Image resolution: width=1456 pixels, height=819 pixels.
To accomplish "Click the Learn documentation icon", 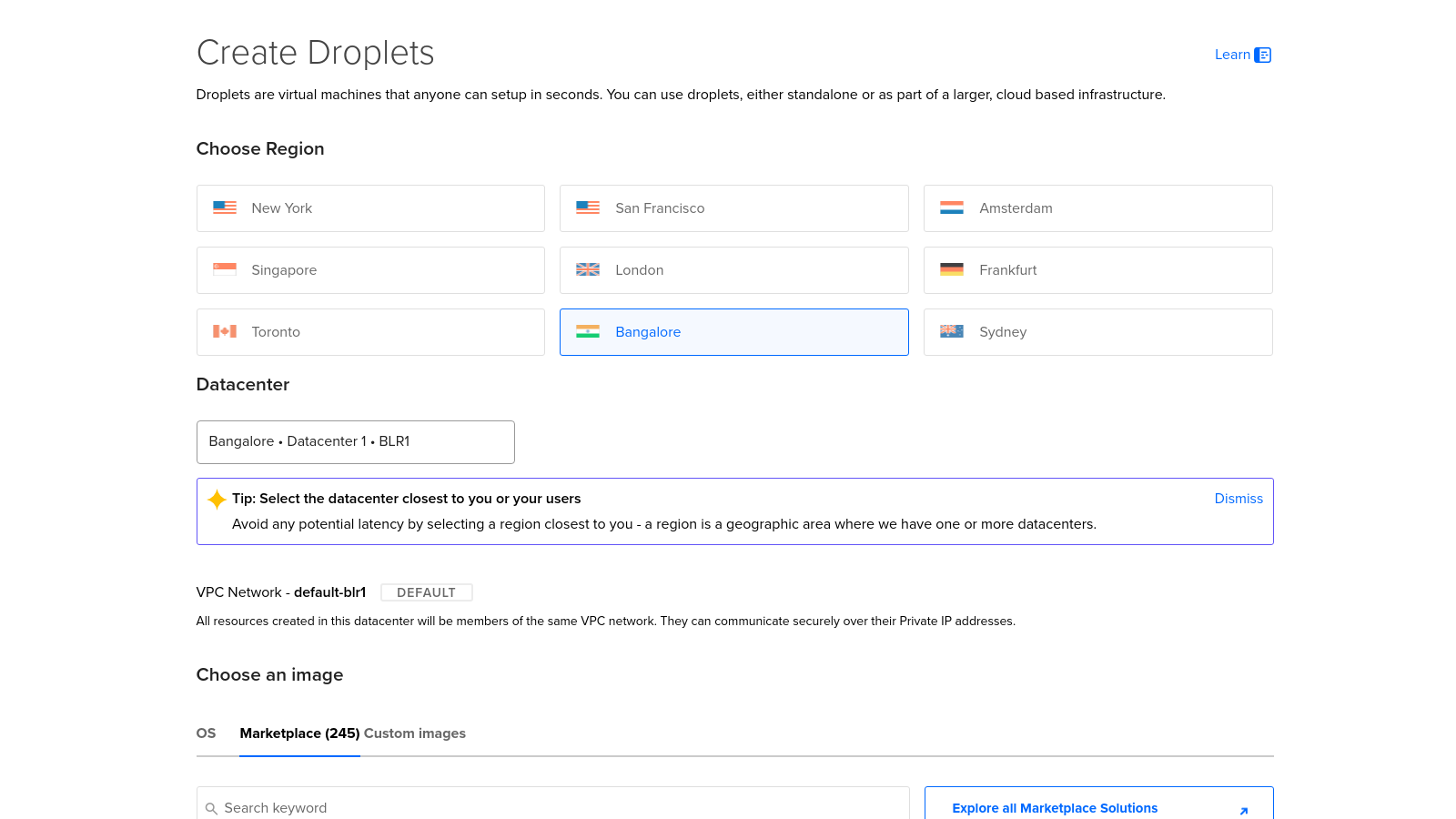I will (1262, 55).
